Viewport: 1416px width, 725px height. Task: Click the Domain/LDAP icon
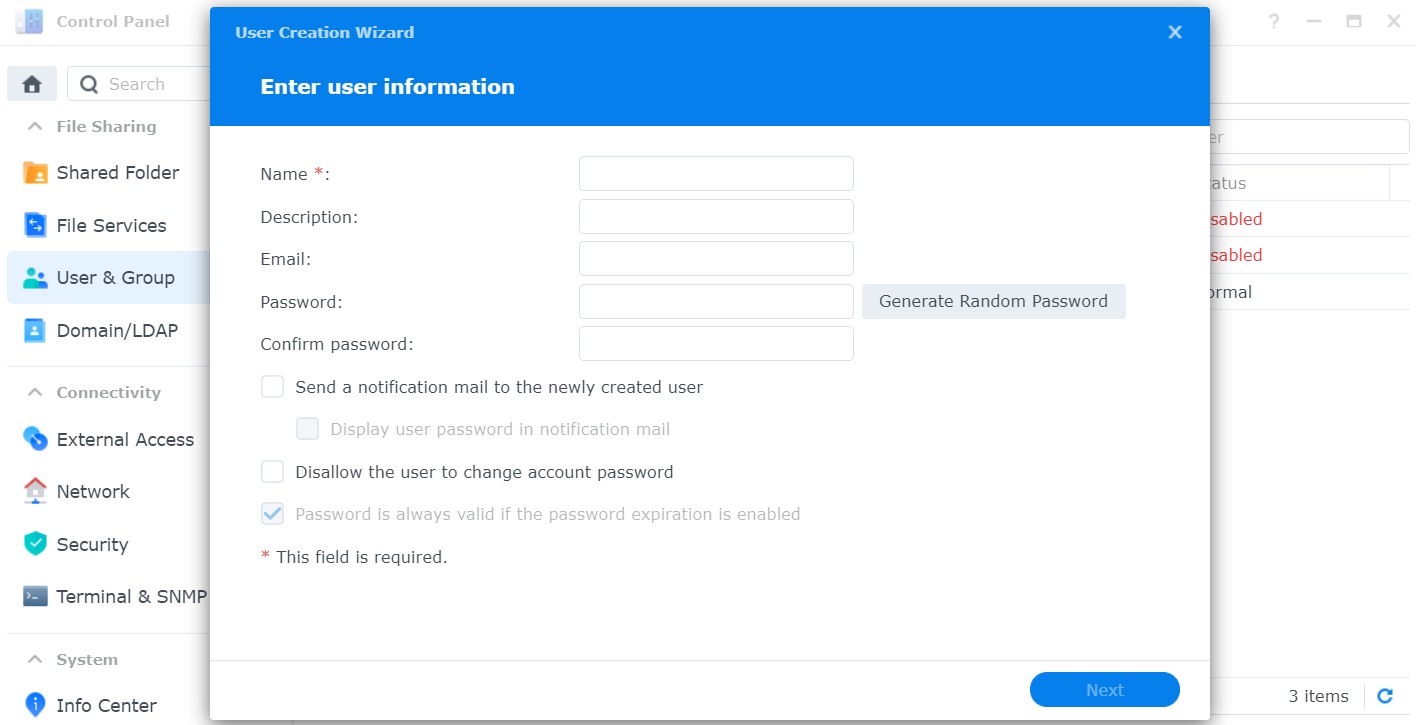click(35, 330)
